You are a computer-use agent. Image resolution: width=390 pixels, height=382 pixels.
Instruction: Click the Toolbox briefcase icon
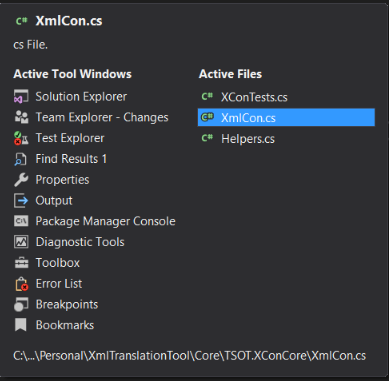click(21, 263)
